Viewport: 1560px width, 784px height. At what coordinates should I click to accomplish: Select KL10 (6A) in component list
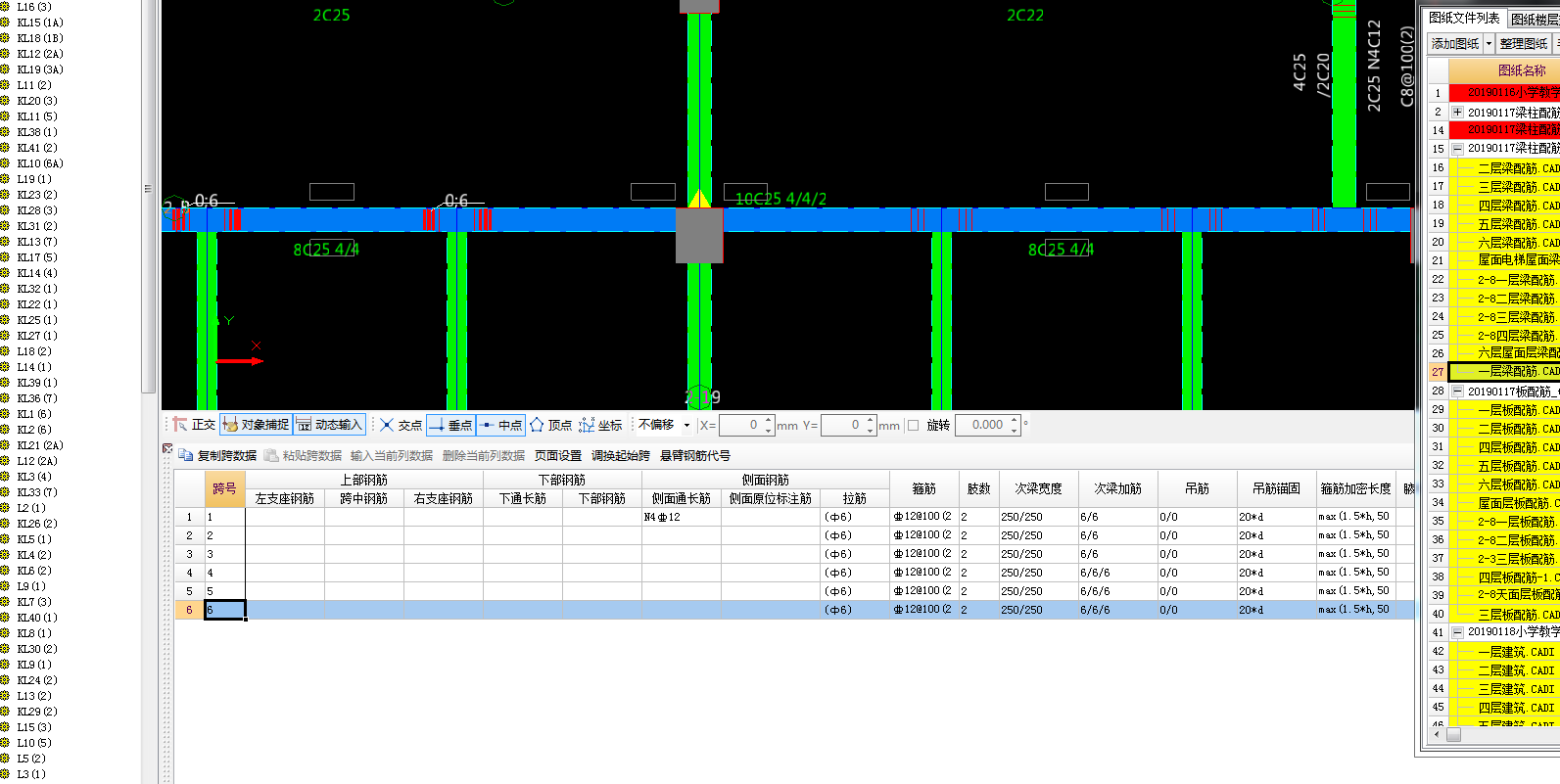coord(39,163)
